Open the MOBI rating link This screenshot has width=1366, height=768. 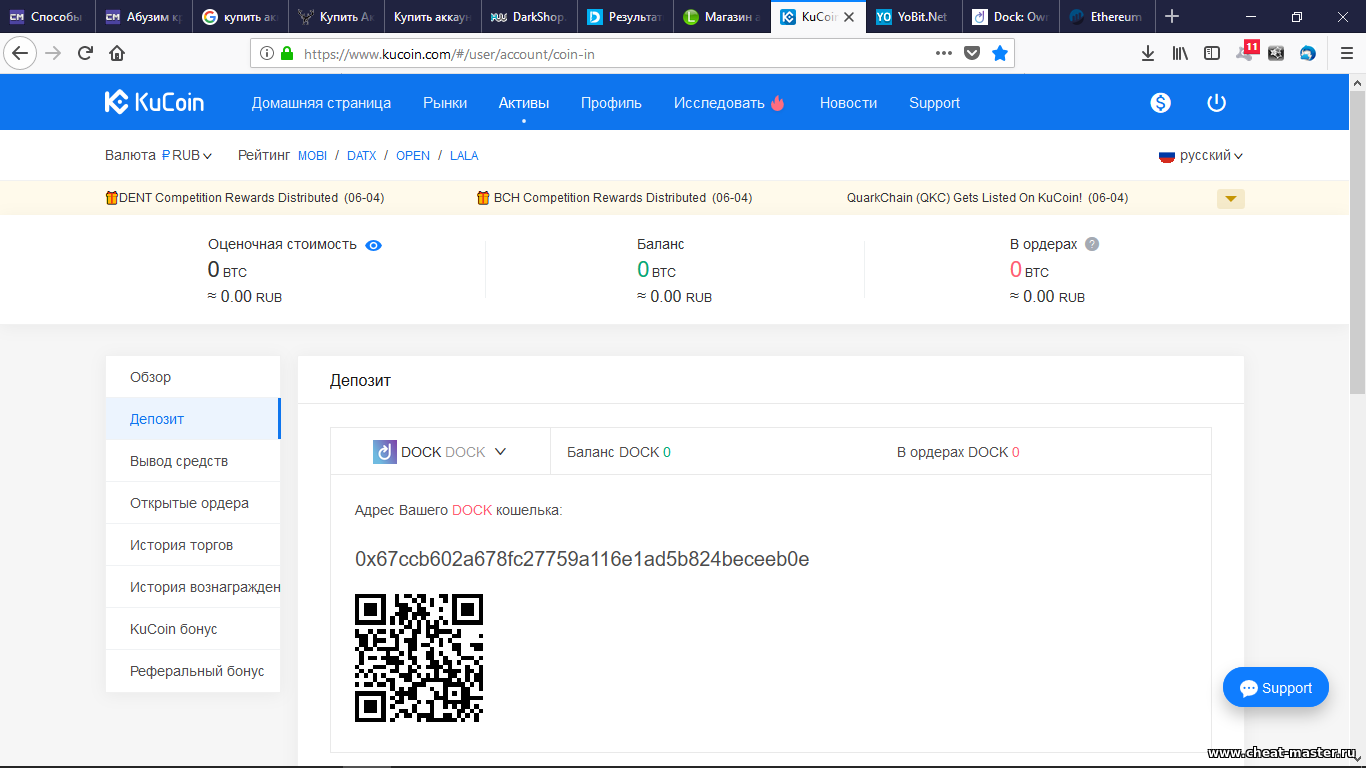[313, 156]
